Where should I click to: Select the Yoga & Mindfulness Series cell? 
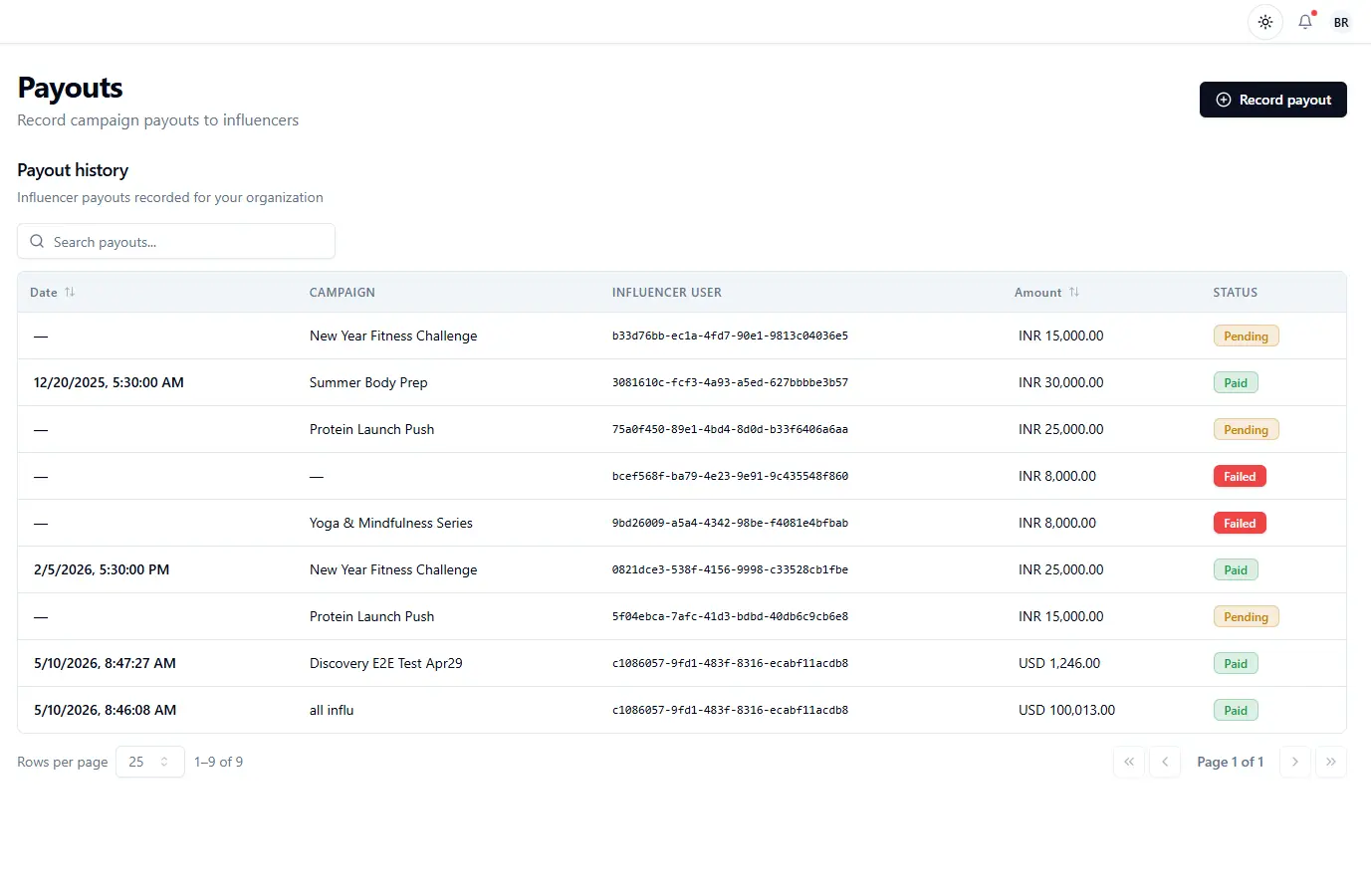pos(391,523)
